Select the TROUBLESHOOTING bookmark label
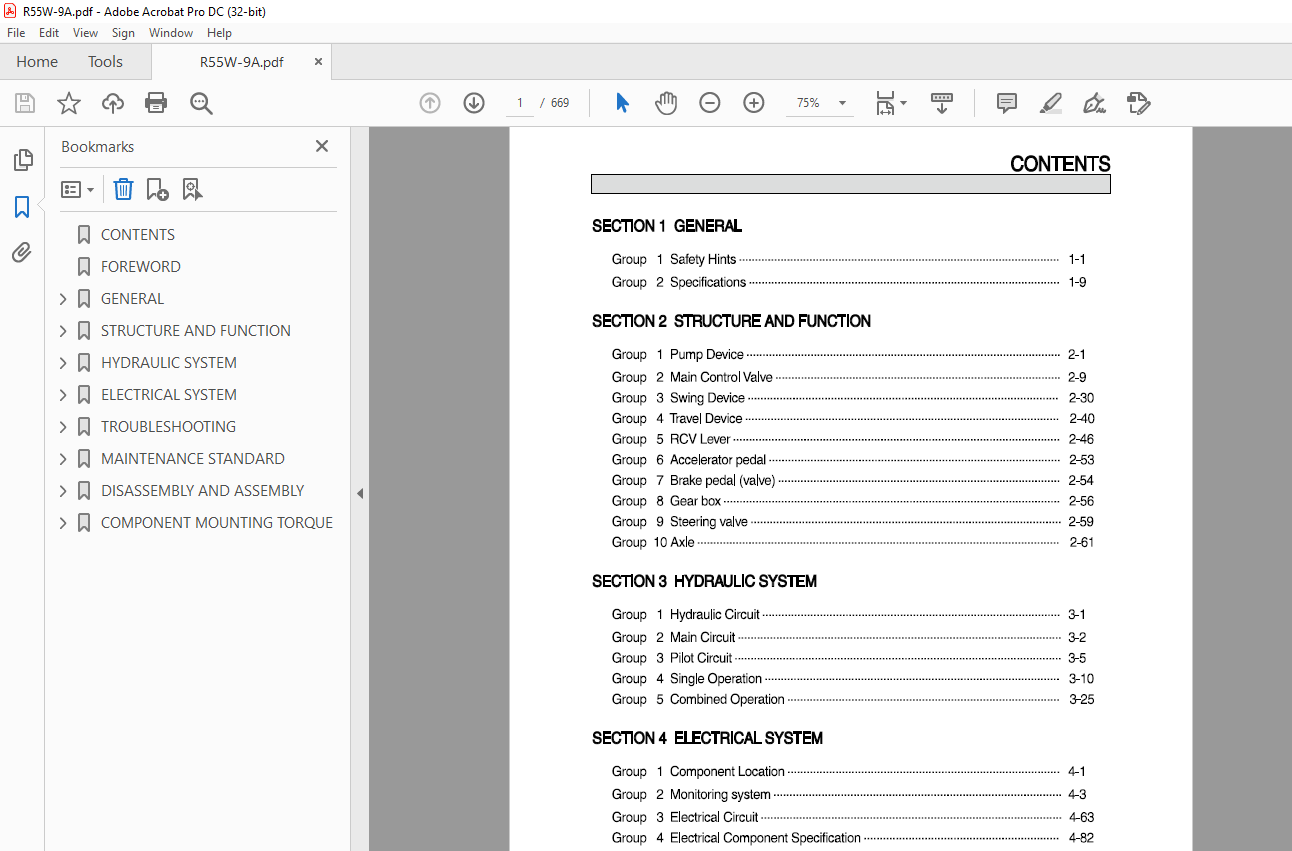1292x851 pixels. 168,427
